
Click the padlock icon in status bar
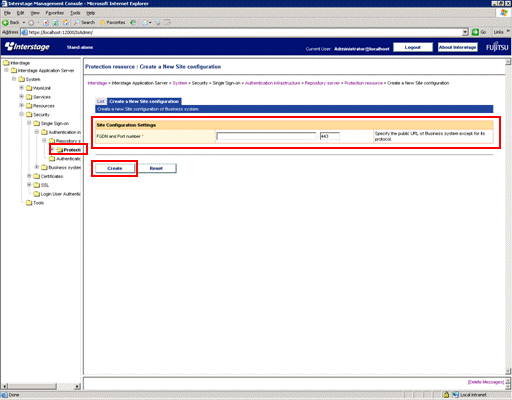(x=446, y=395)
